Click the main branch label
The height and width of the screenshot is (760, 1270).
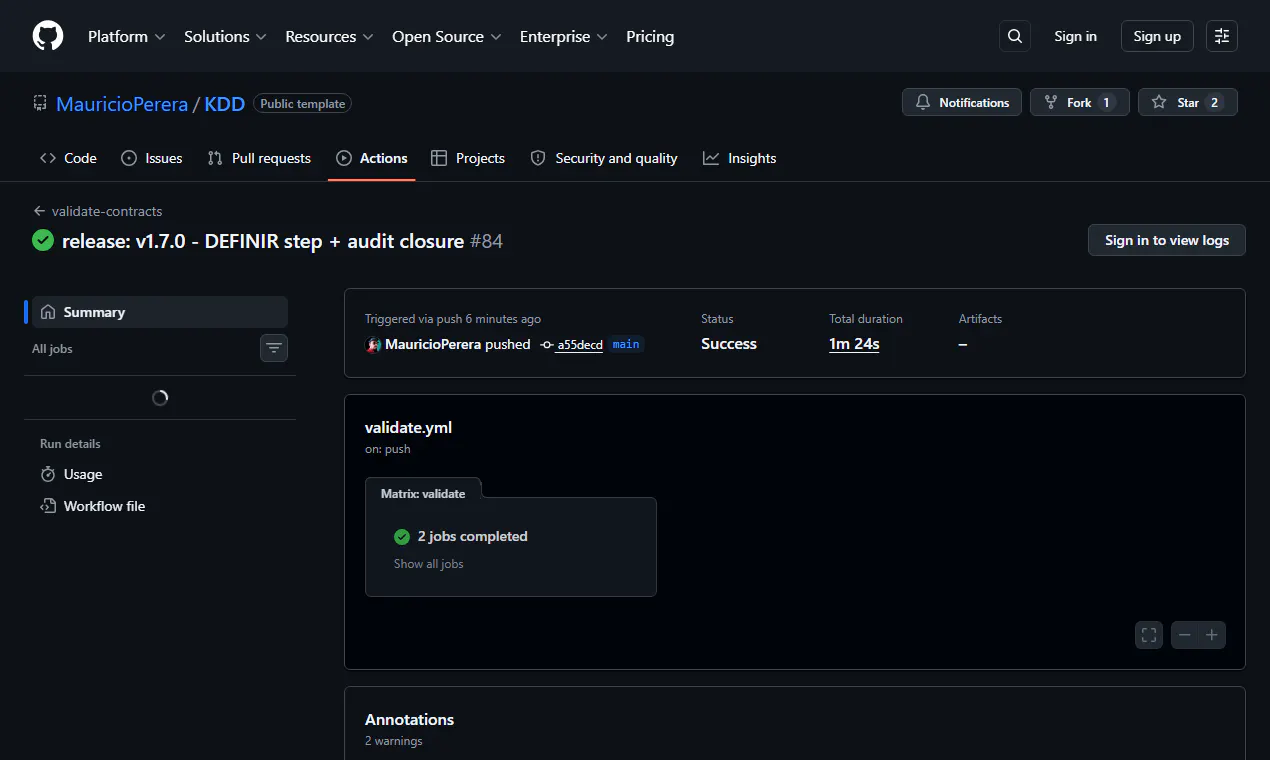(626, 344)
